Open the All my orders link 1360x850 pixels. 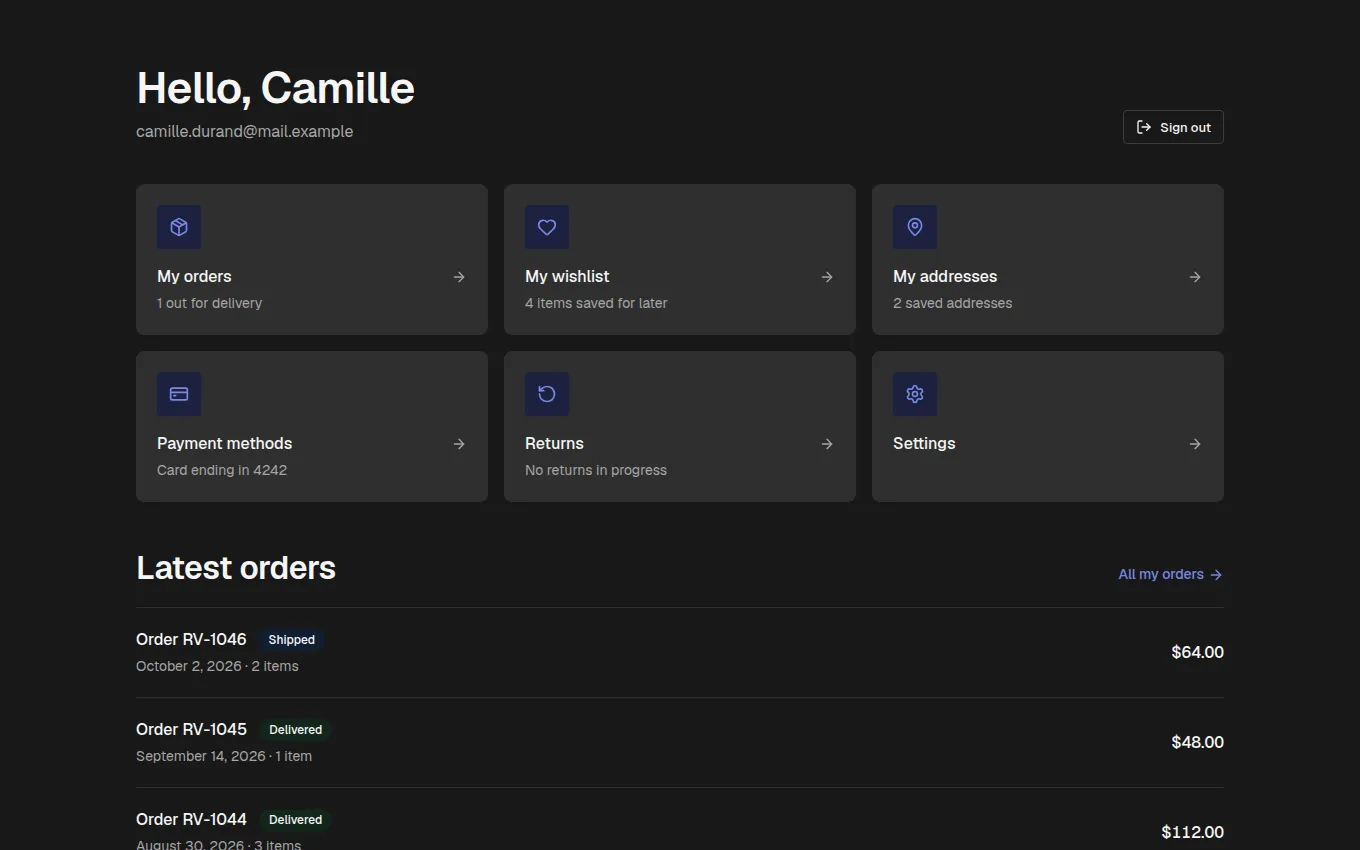tap(1170, 574)
